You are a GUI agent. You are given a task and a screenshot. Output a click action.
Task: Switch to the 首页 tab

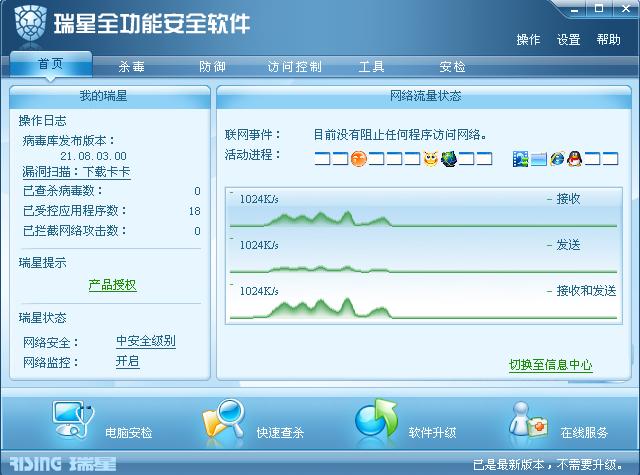point(51,64)
